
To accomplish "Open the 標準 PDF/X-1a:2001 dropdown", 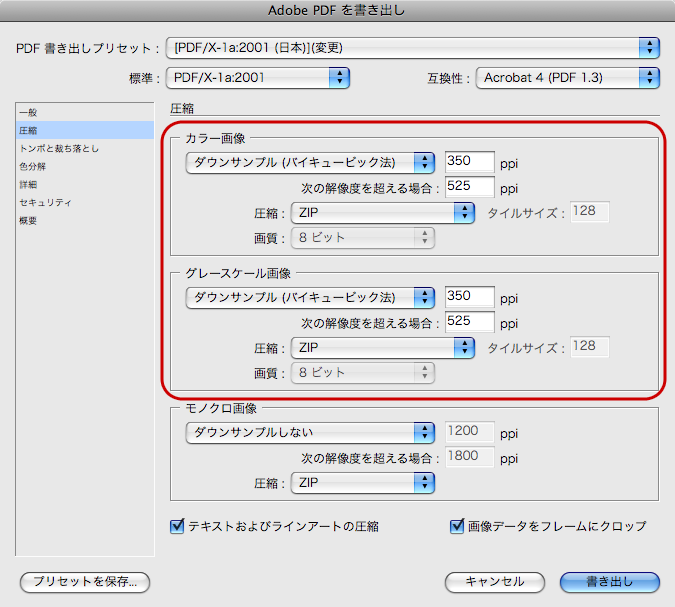I will tap(257, 78).
